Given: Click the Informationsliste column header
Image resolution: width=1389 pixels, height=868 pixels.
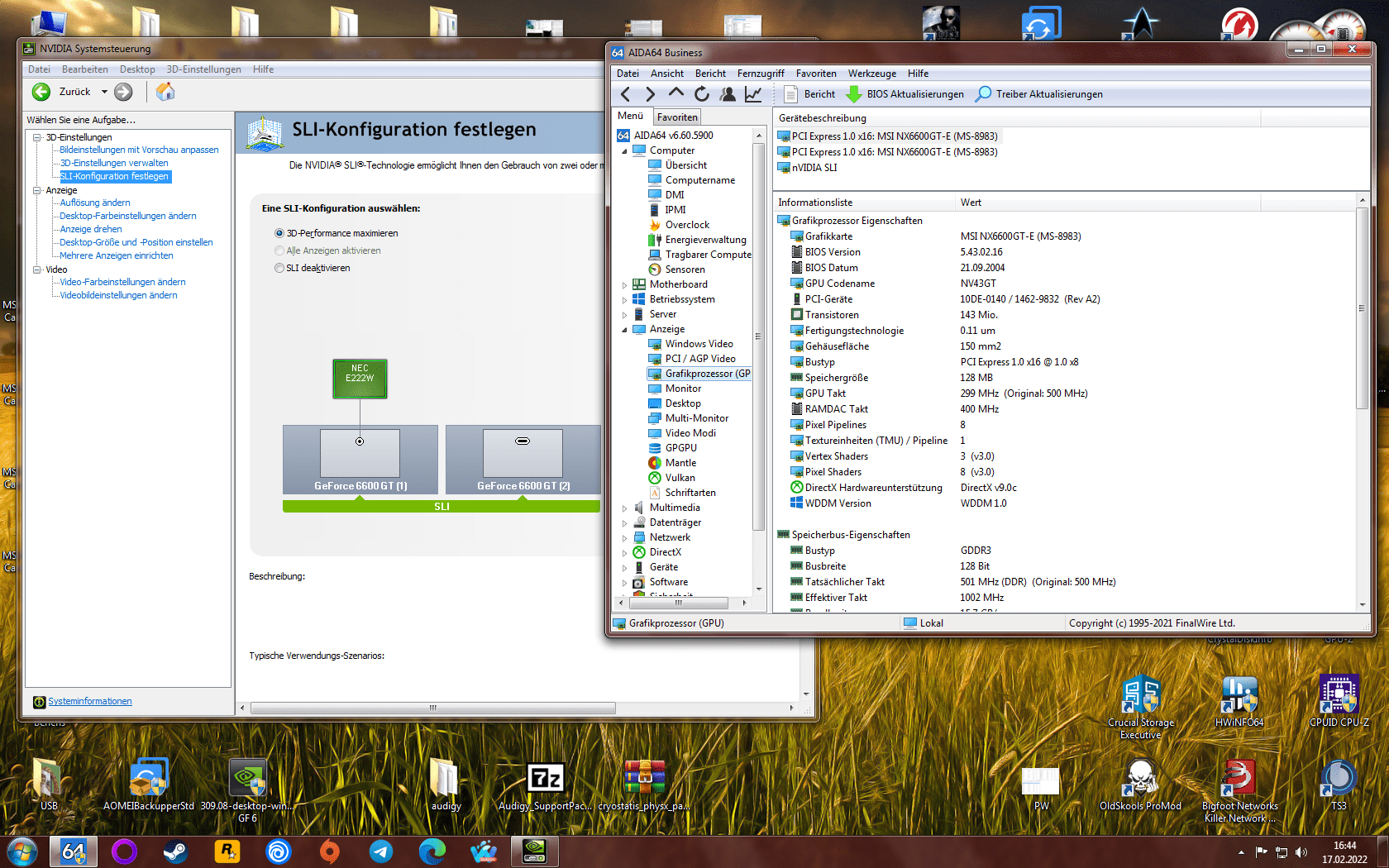Looking at the screenshot, I should pyautogui.click(x=864, y=203).
